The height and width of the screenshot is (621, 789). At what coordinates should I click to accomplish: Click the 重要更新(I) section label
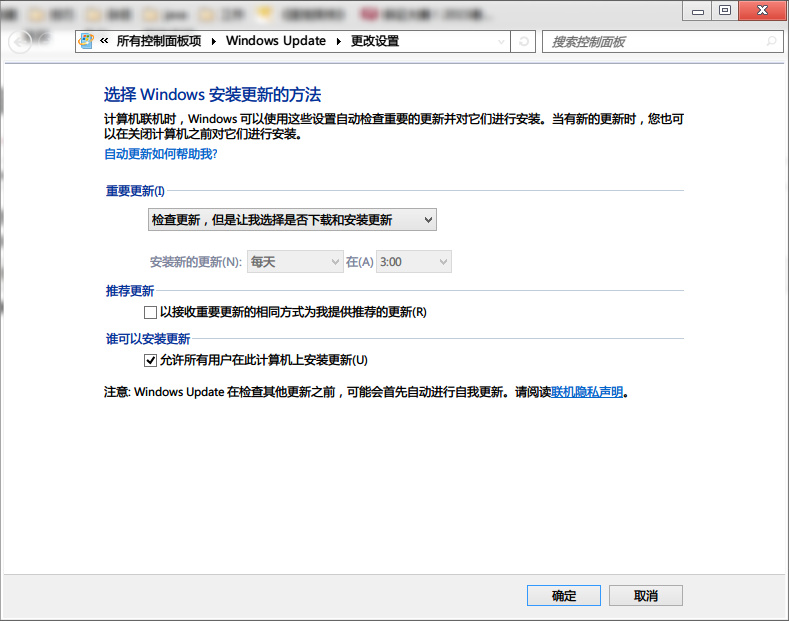(135, 191)
